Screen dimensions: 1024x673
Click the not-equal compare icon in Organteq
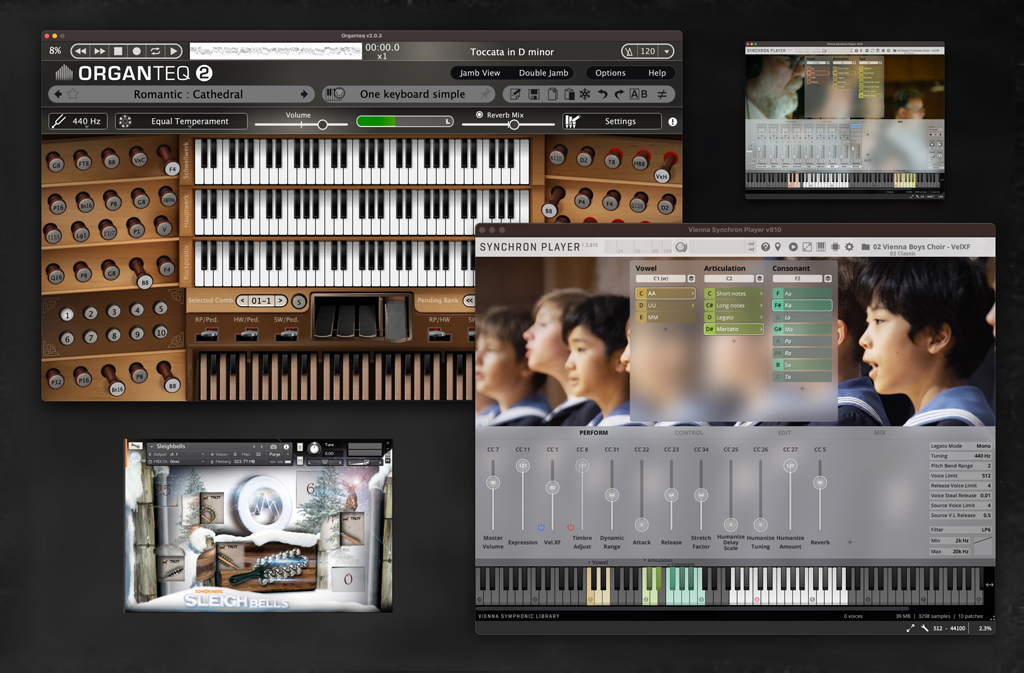(x=662, y=94)
